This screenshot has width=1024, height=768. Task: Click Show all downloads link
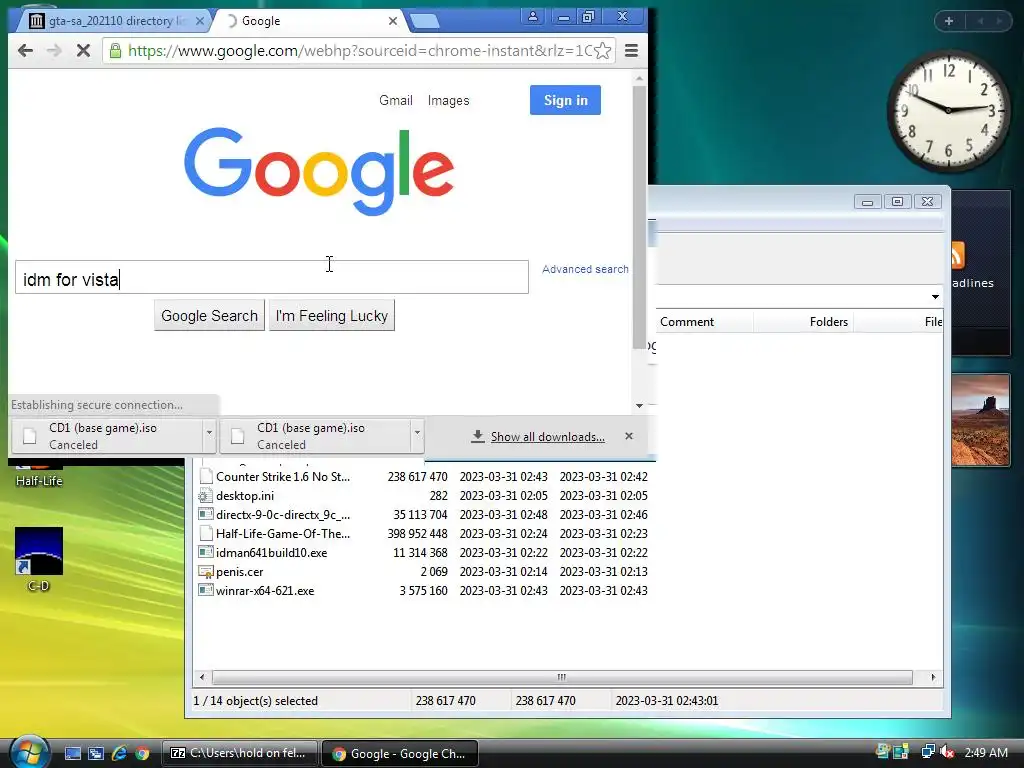[547, 437]
